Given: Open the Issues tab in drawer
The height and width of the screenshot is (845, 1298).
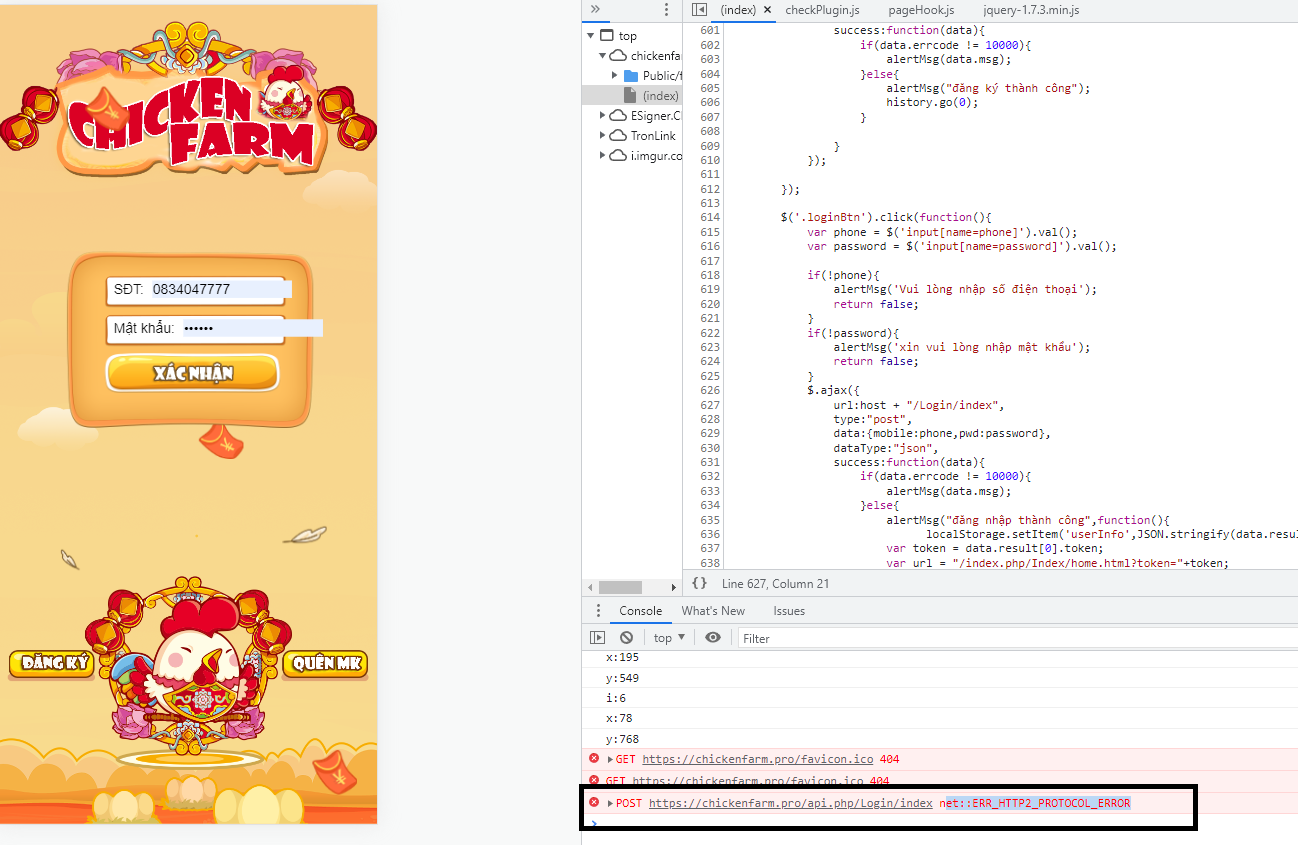Looking at the screenshot, I should 788,611.
